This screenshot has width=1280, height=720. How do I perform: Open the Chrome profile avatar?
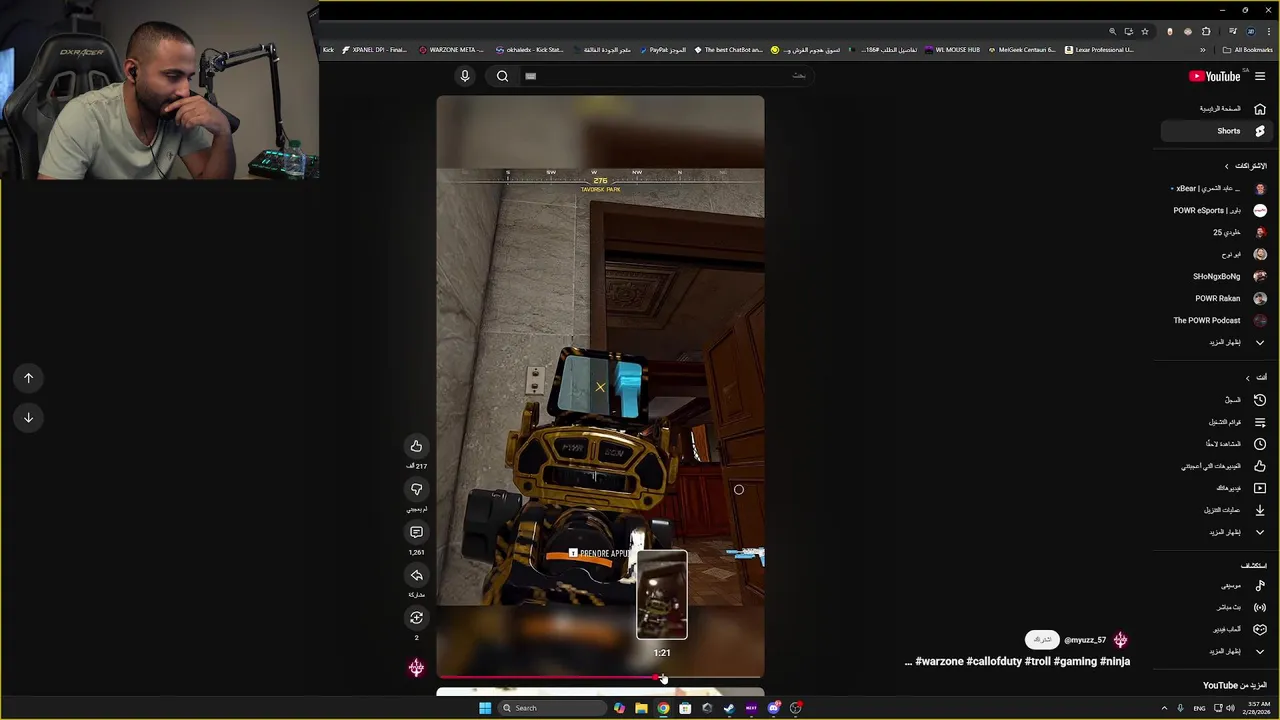click(x=1250, y=31)
